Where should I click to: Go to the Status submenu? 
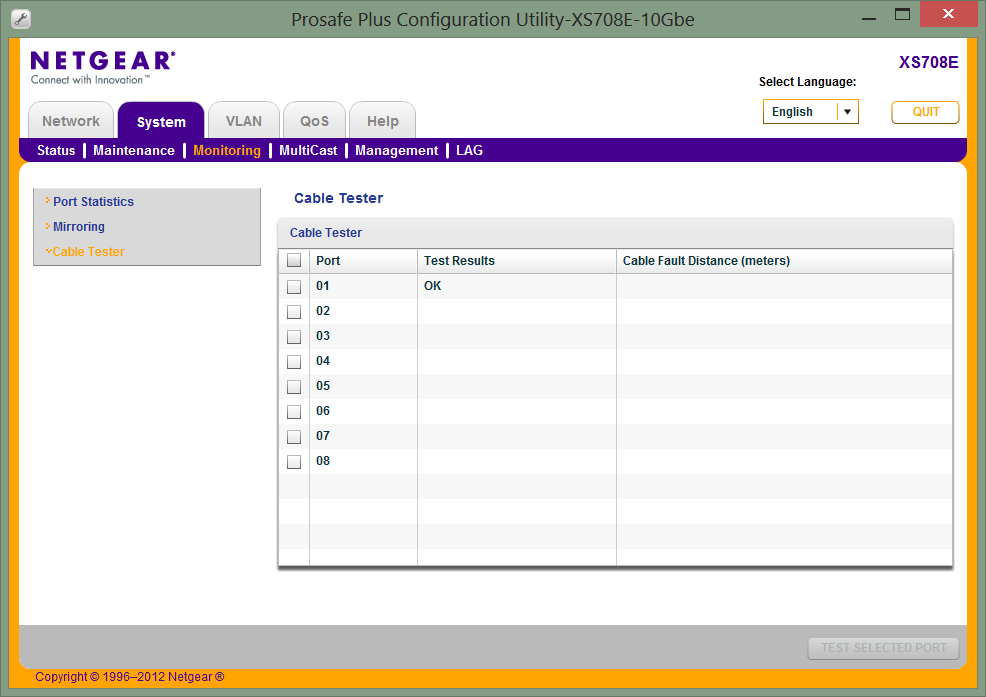(x=56, y=150)
